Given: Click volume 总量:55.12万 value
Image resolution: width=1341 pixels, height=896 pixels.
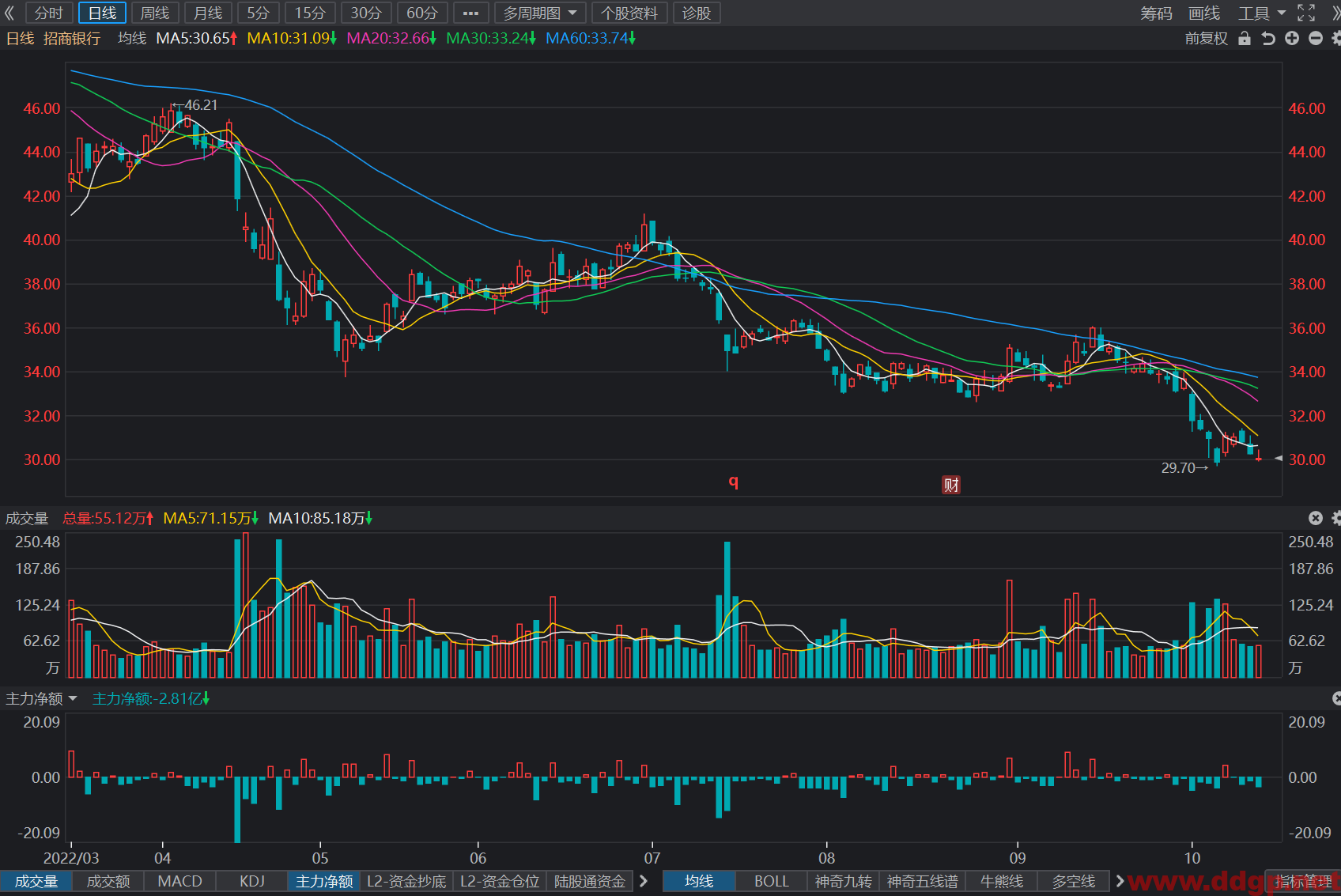Looking at the screenshot, I should (108, 518).
